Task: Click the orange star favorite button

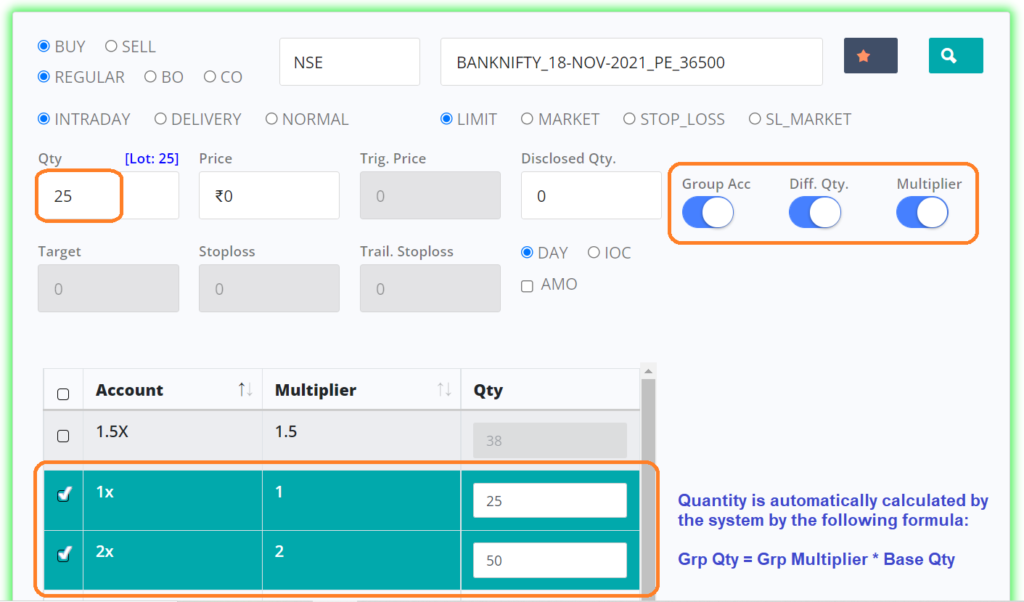Action: (x=870, y=55)
